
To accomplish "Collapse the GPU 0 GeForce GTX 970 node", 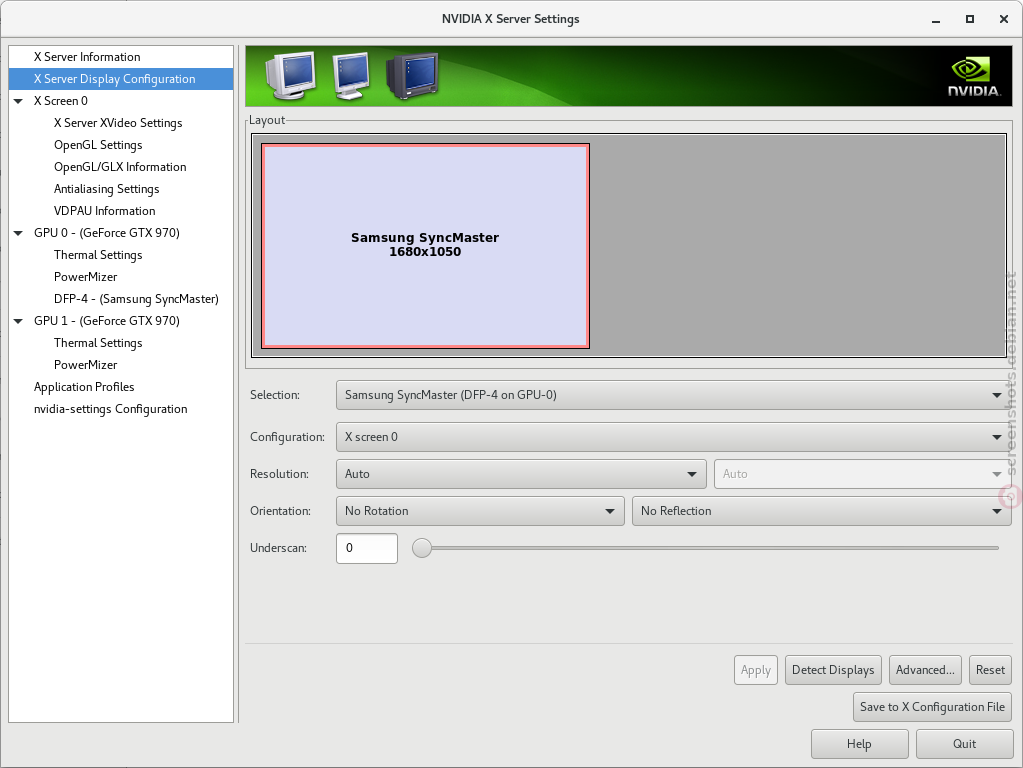I will [18, 233].
